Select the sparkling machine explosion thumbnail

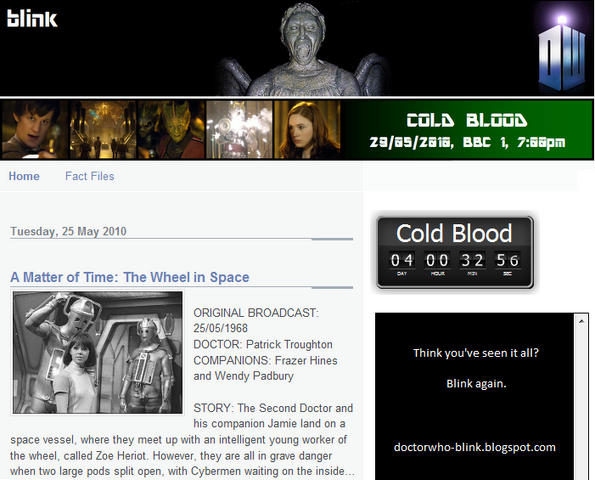[x=239, y=129]
